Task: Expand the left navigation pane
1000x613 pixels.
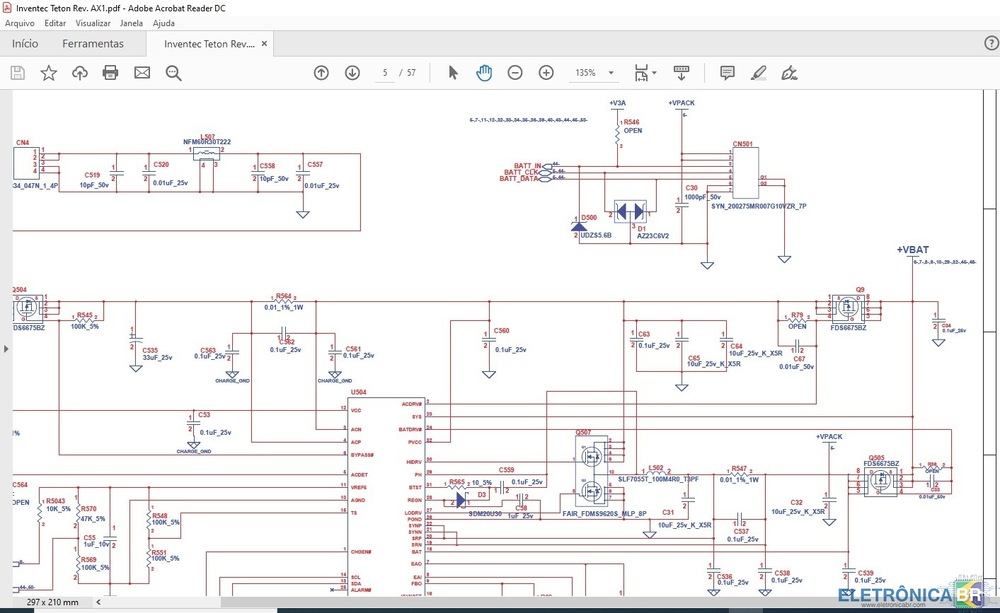Action: [x=5, y=349]
